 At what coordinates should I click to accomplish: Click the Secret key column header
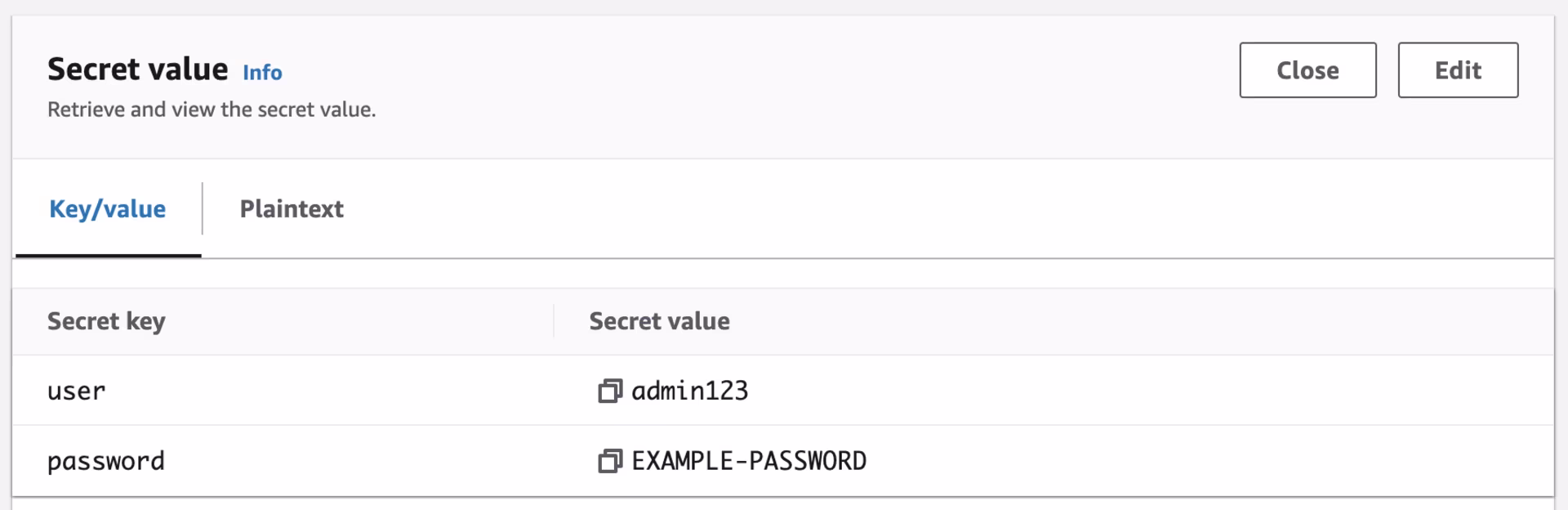click(x=106, y=321)
